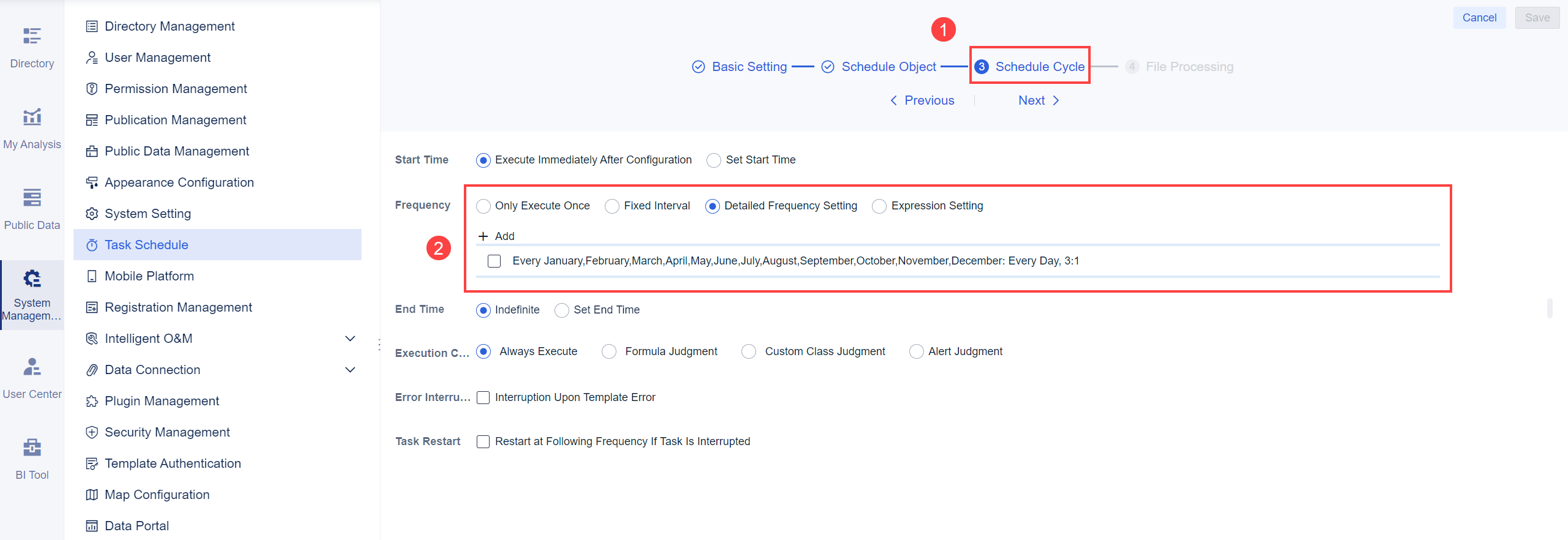Viewport: 1568px width, 540px height.
Task: Click the Map Configuration map icon
Action: pyautogui.click(x=92, y=495)
